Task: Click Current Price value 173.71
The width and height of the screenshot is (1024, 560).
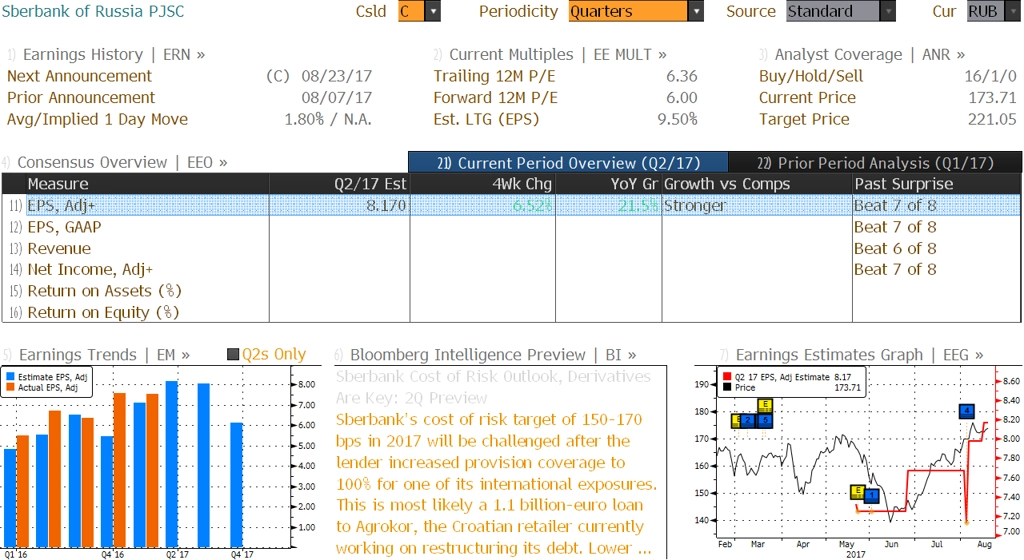Action: pyautogui.click(x=992, y=97)
